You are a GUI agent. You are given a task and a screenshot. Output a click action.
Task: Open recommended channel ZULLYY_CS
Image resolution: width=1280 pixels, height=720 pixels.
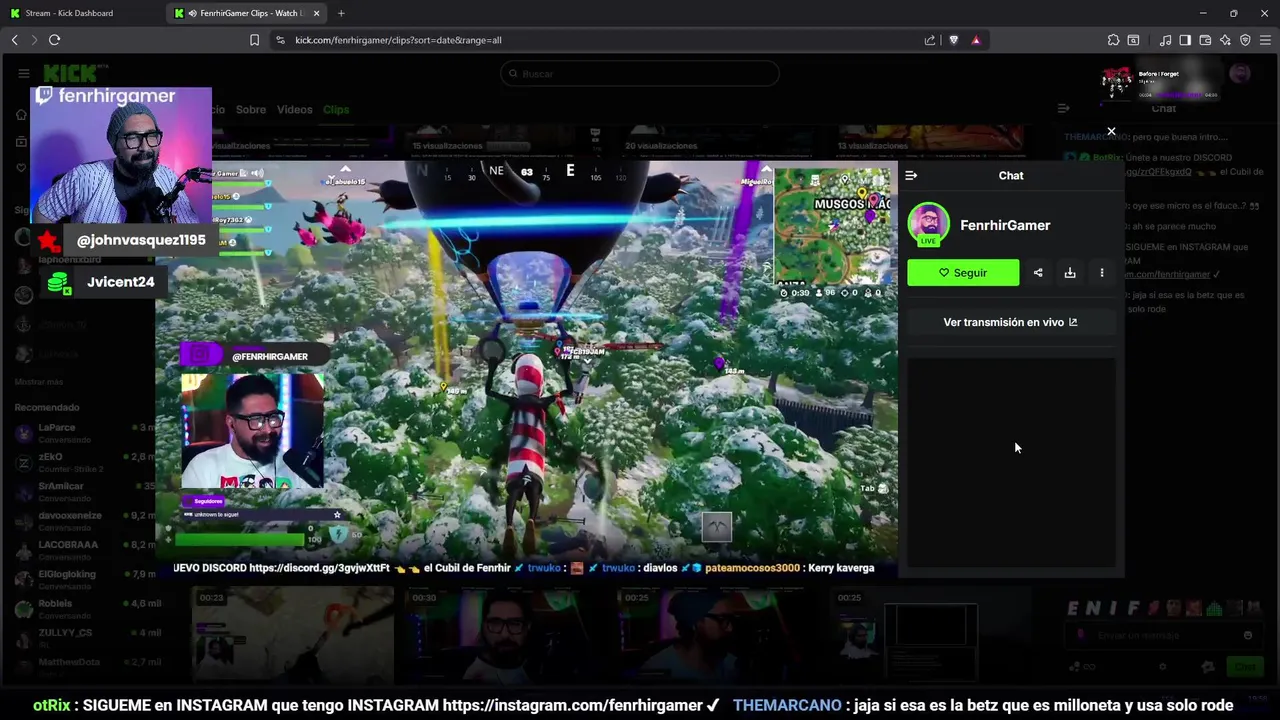tap(86, 637)
